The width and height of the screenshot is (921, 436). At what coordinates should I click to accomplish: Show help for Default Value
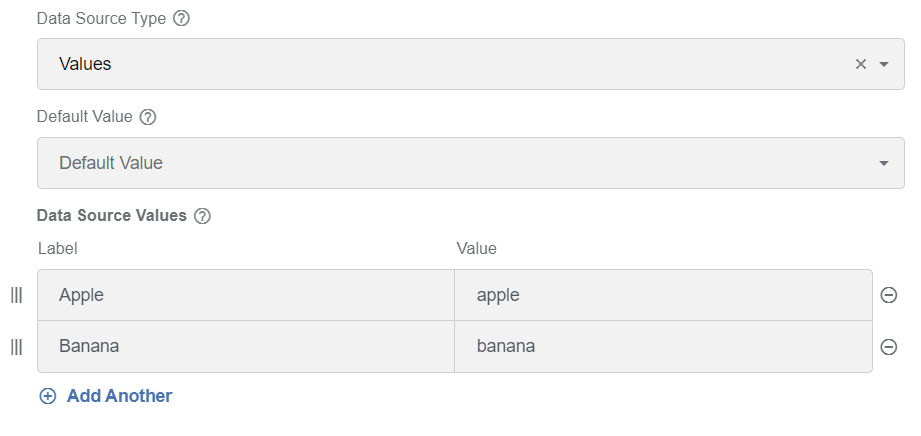(x=147, y=118)
